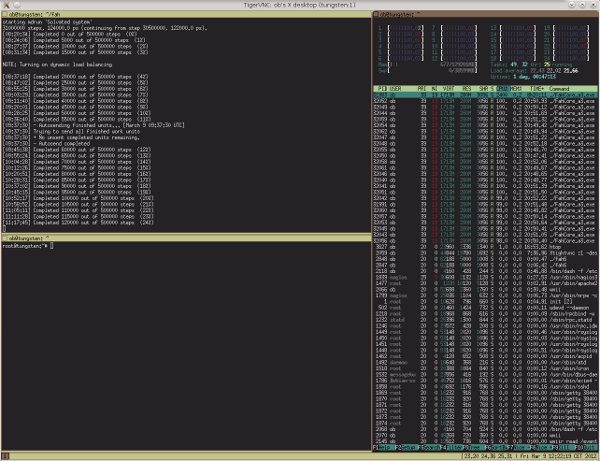The width and height of the screenshot is (600, 461).
Task: Focus the lower-left terminal title bar
Action: (186, 238)
